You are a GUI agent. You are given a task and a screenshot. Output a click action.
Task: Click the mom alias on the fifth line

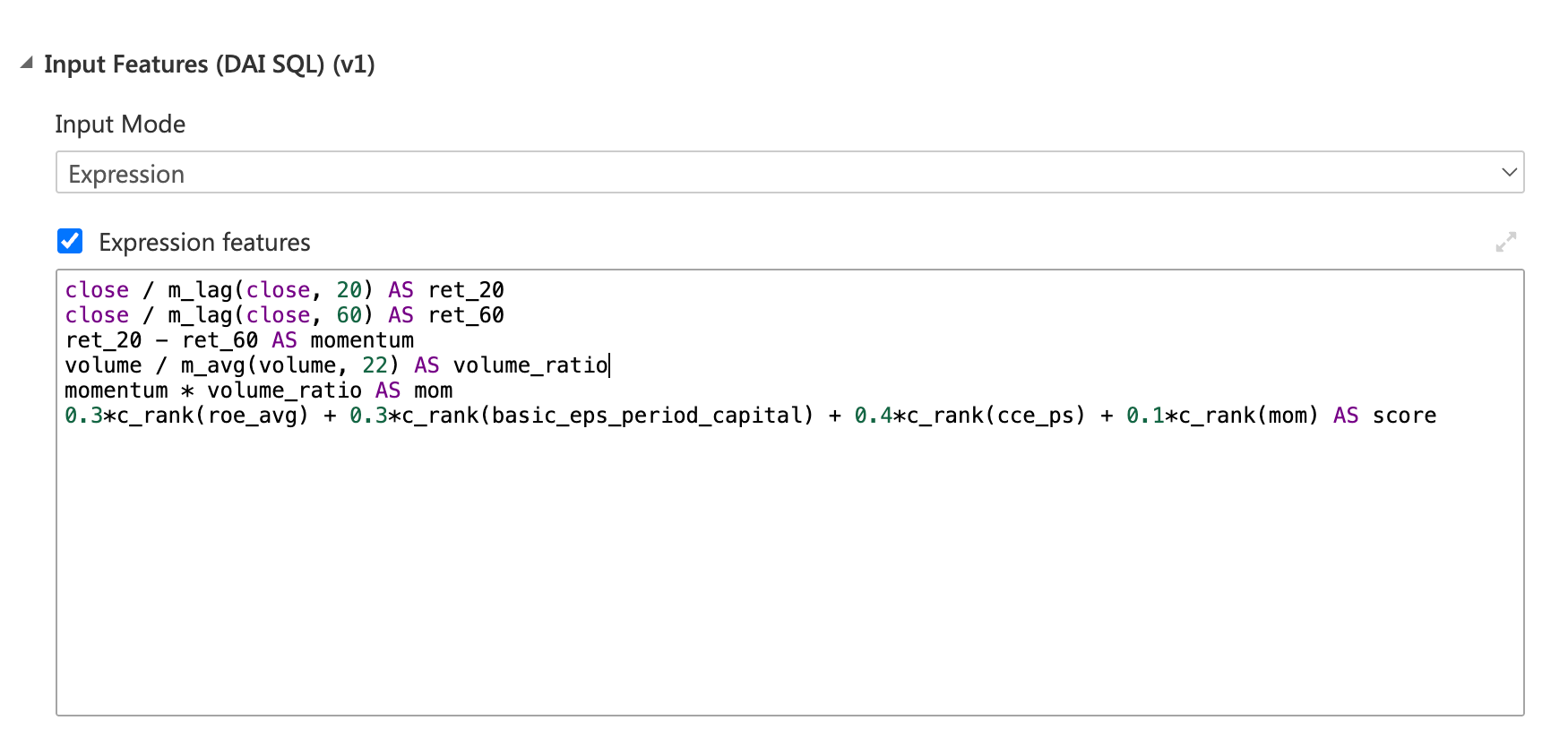[434, 390]
